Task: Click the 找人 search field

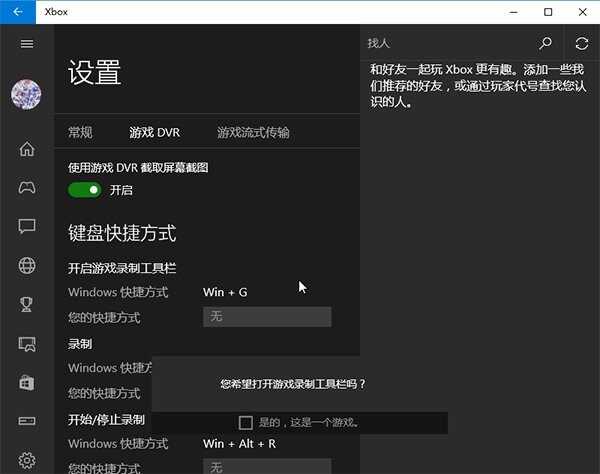Action: point(445,43)
